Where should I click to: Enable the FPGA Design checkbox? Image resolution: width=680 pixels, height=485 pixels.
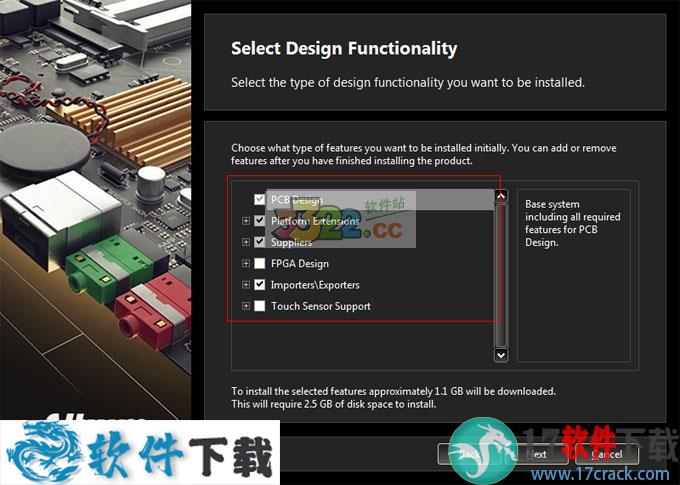pyautogui.click(x=260, y=264)
